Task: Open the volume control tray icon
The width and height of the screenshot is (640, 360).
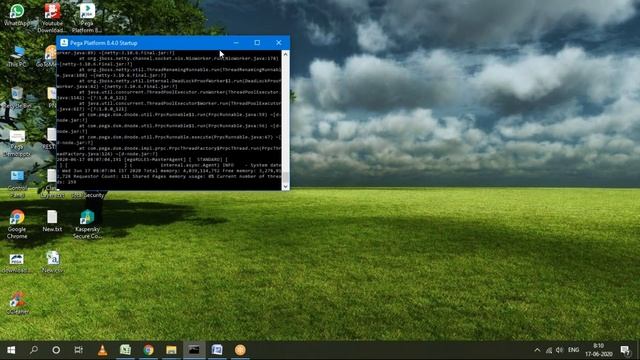Action: click(560, 350)
